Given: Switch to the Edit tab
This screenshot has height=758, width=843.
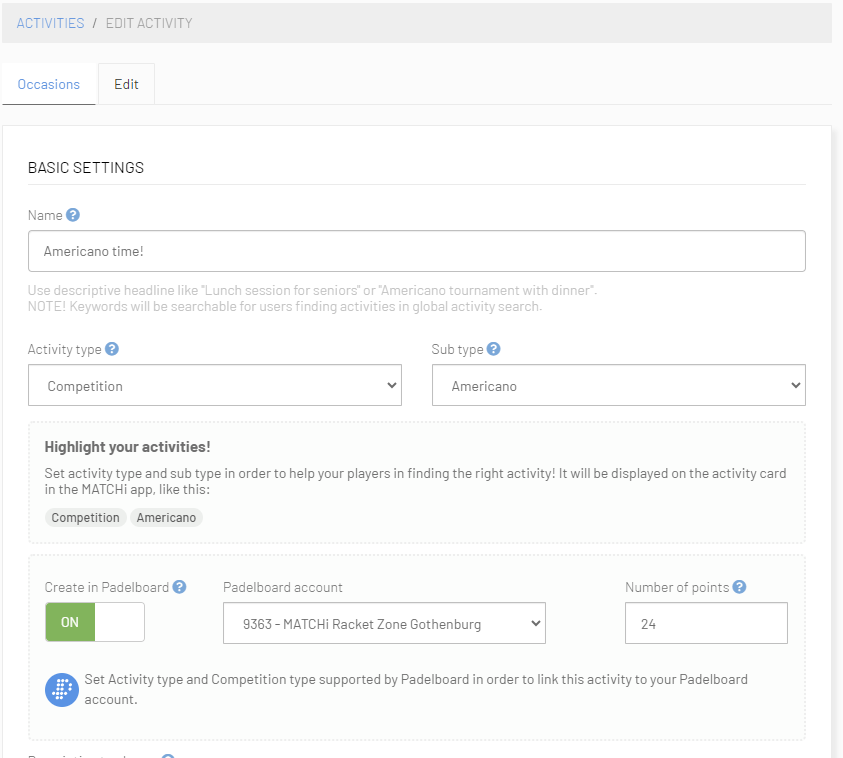Looking at the screenshot, I should click(126, 84).
